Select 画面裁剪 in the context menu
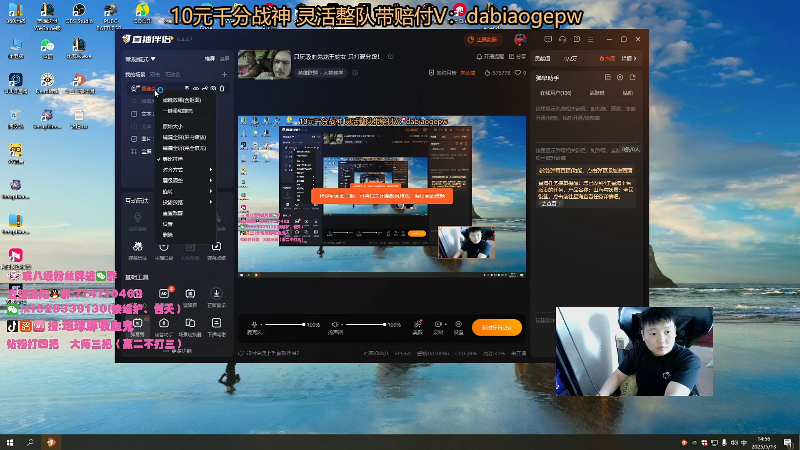Viewport: 800px width, 450px height. pyautogui.click(x=172, y=213)
